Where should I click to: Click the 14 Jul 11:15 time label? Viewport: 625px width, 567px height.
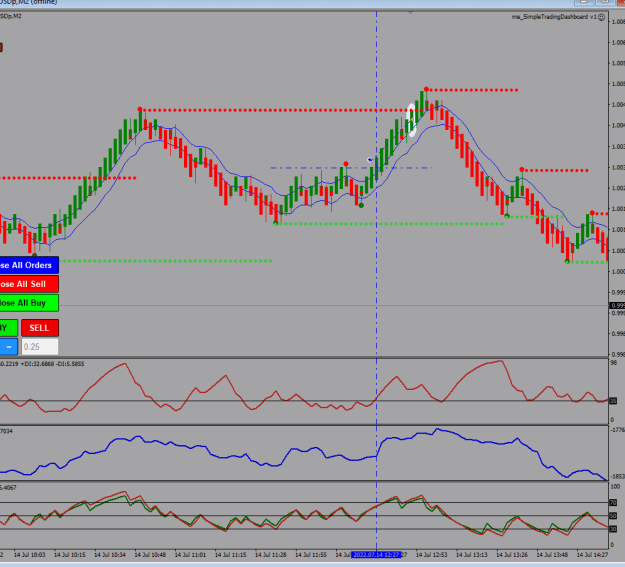230,555
